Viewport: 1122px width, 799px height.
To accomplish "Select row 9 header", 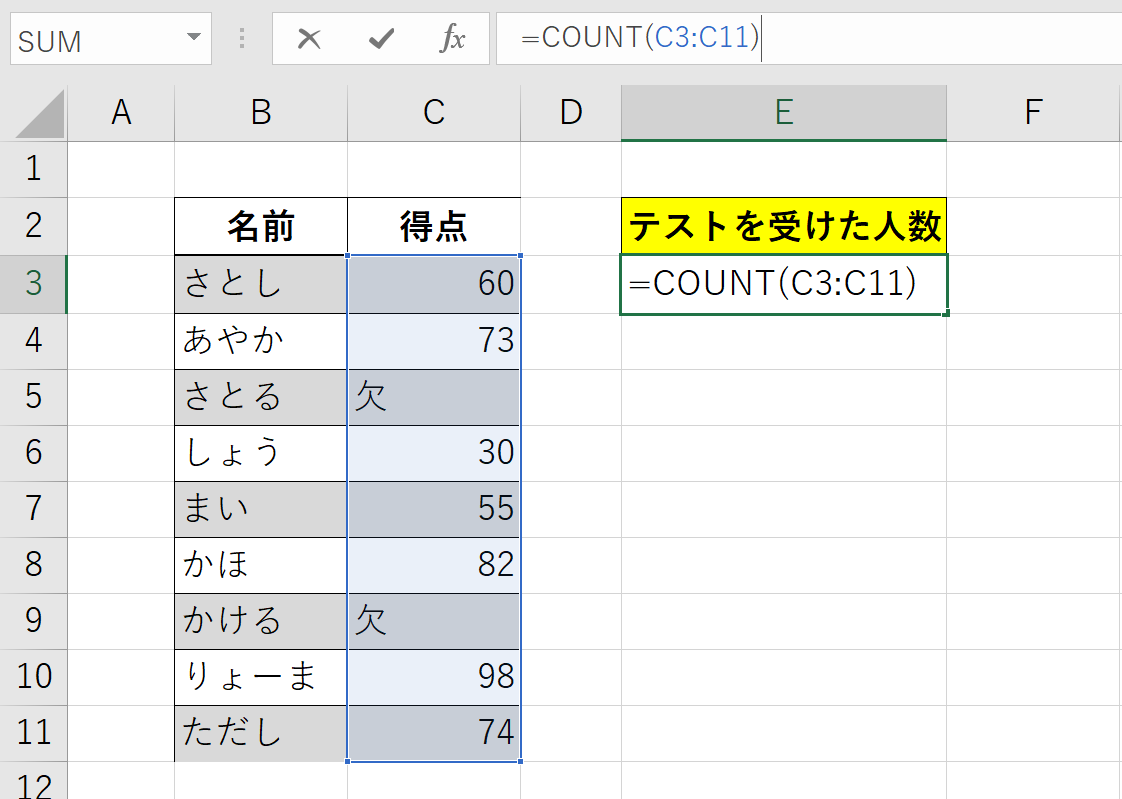I will 34,621.
